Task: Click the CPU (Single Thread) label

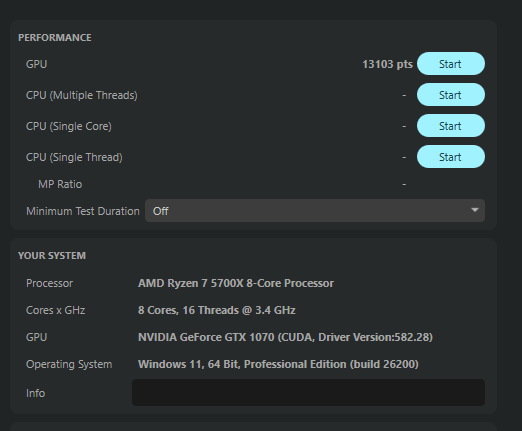Action: point(74,157)
